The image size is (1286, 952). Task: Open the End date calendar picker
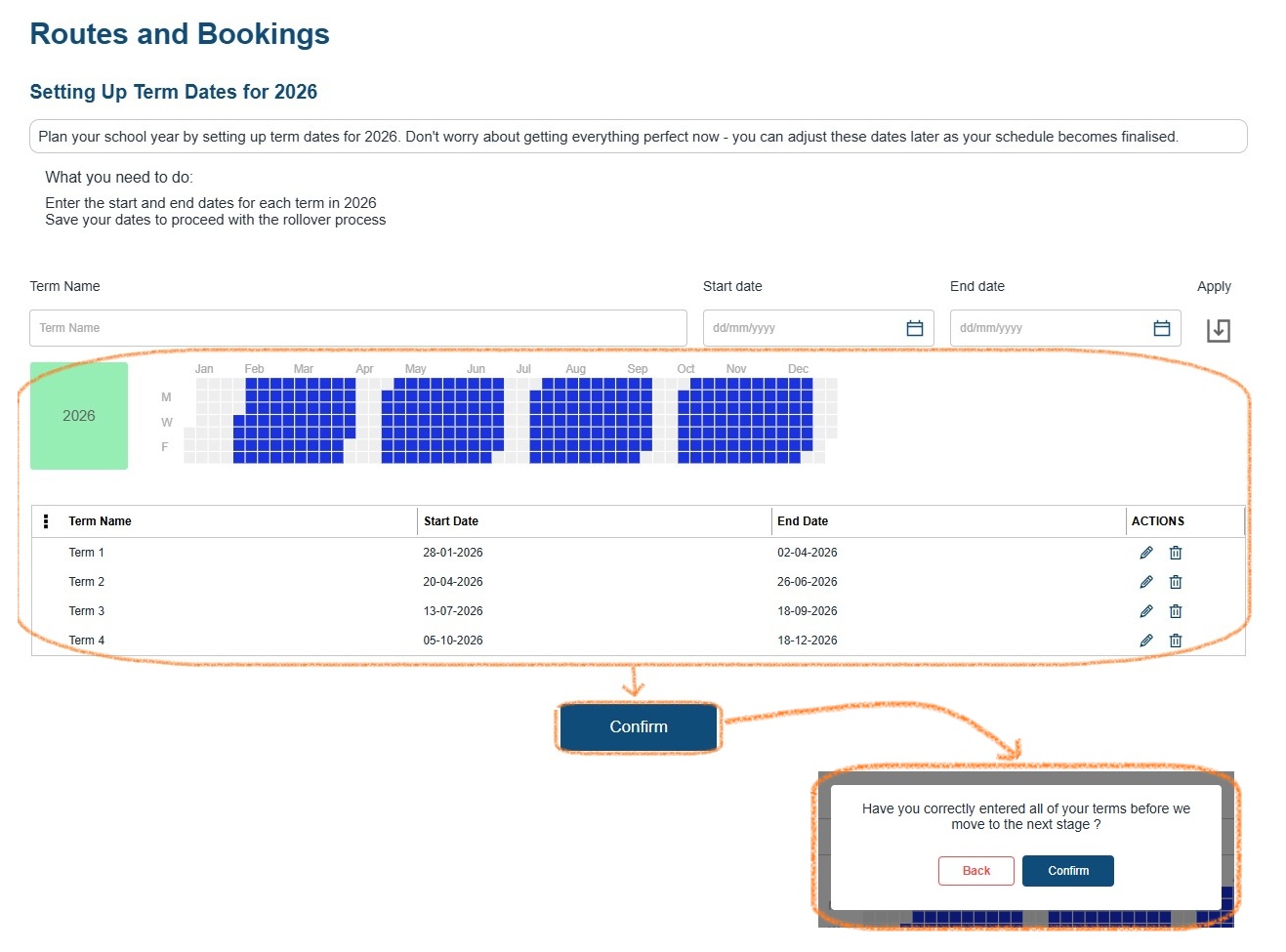1161,328
